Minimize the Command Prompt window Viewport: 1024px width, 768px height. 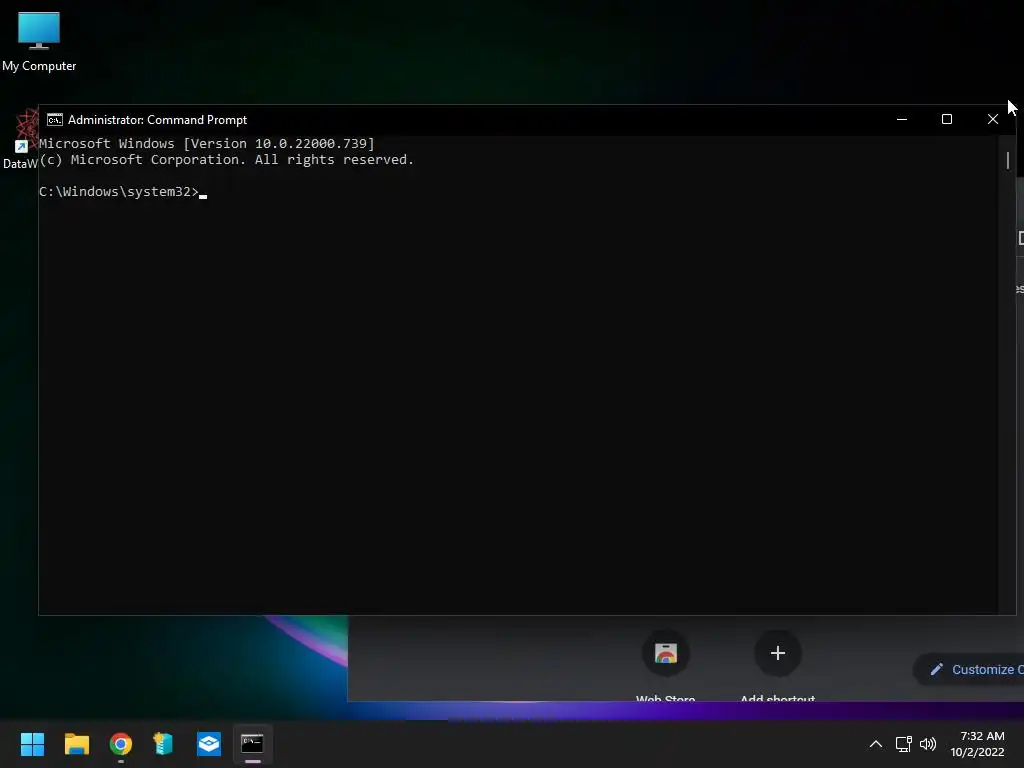pos(902,120)
